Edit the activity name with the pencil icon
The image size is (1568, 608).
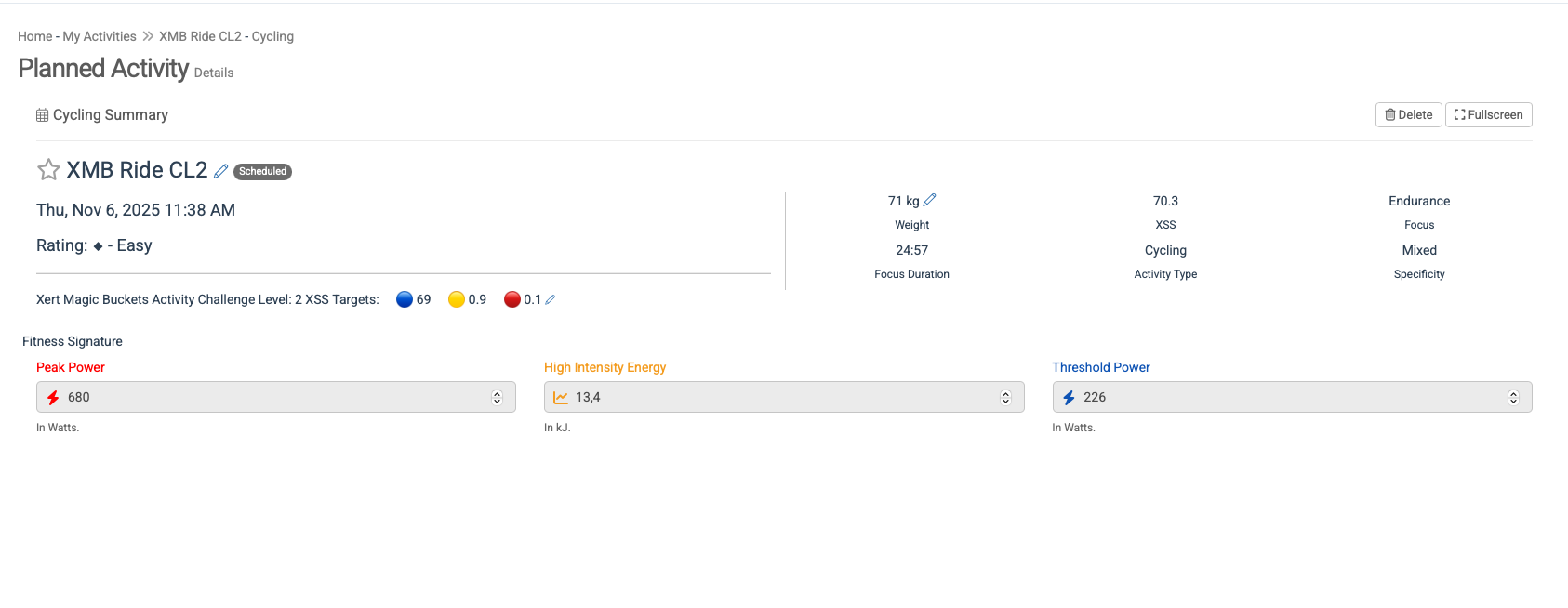point(220,171)
